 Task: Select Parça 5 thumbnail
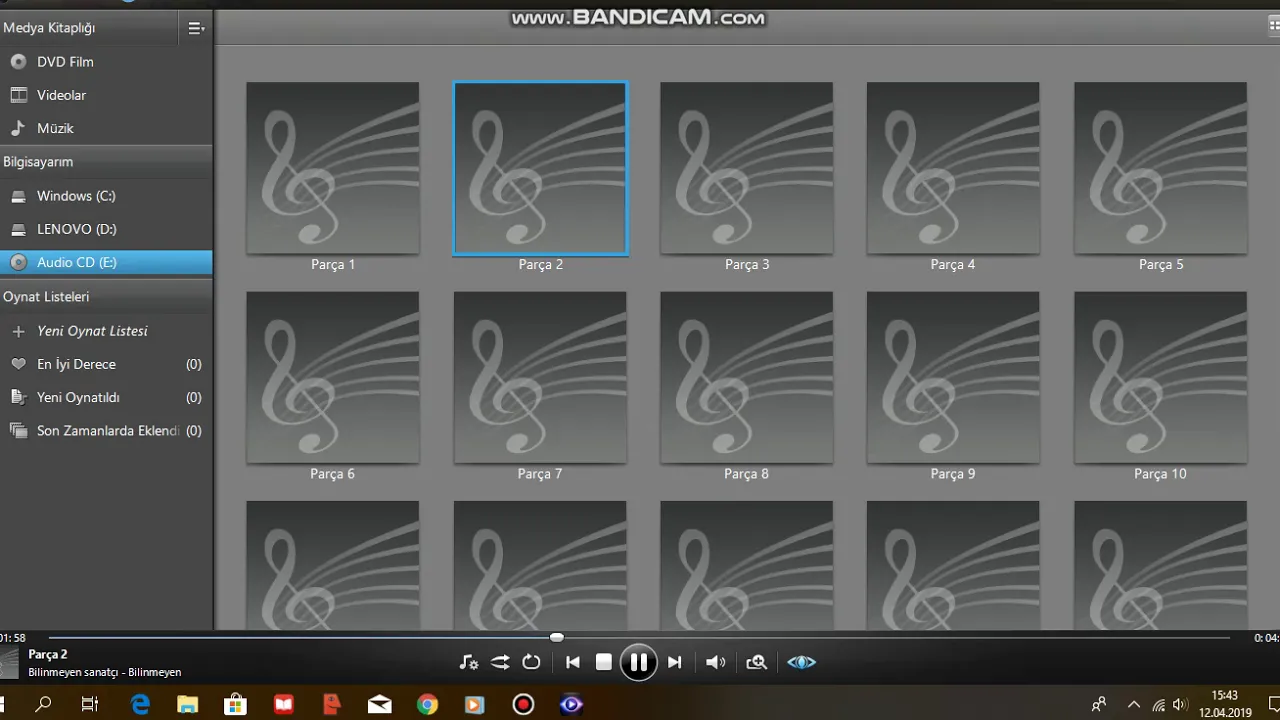click(1160, 168)
